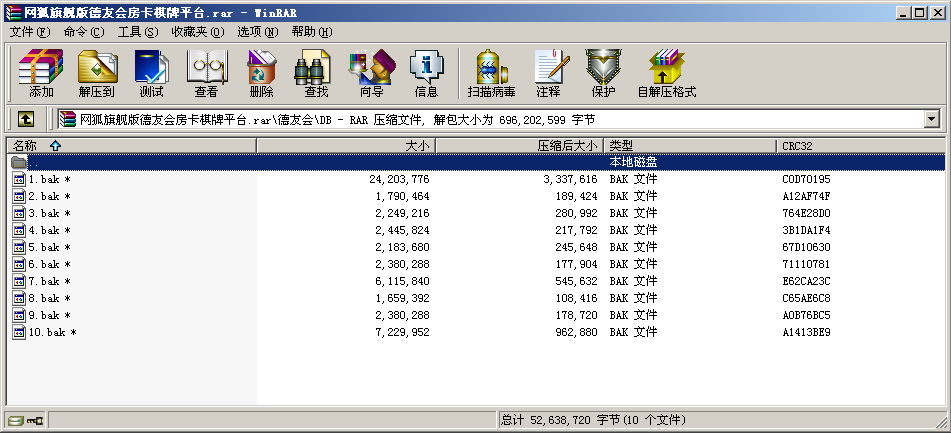
Task: Click file icon of 6.bak
Action: [x=19, y=264]
